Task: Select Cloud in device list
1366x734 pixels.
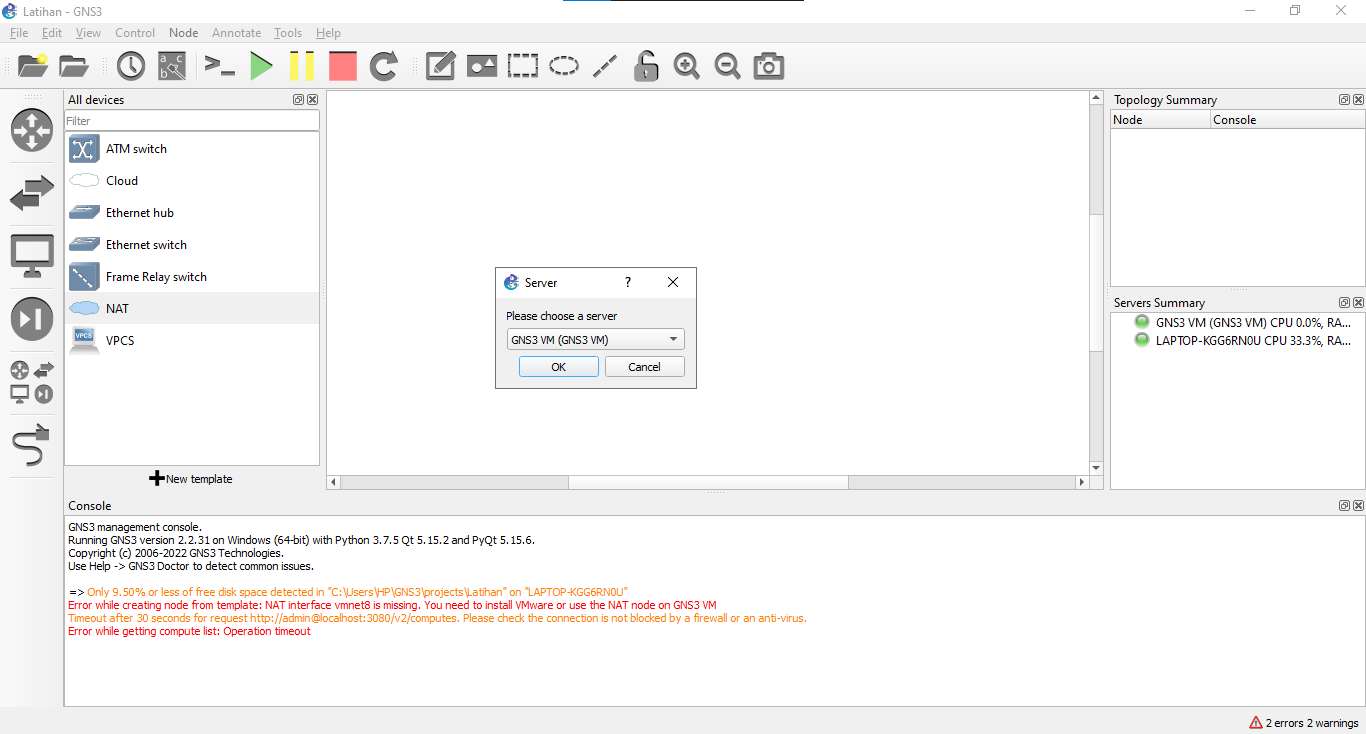Action: [192, 181]
